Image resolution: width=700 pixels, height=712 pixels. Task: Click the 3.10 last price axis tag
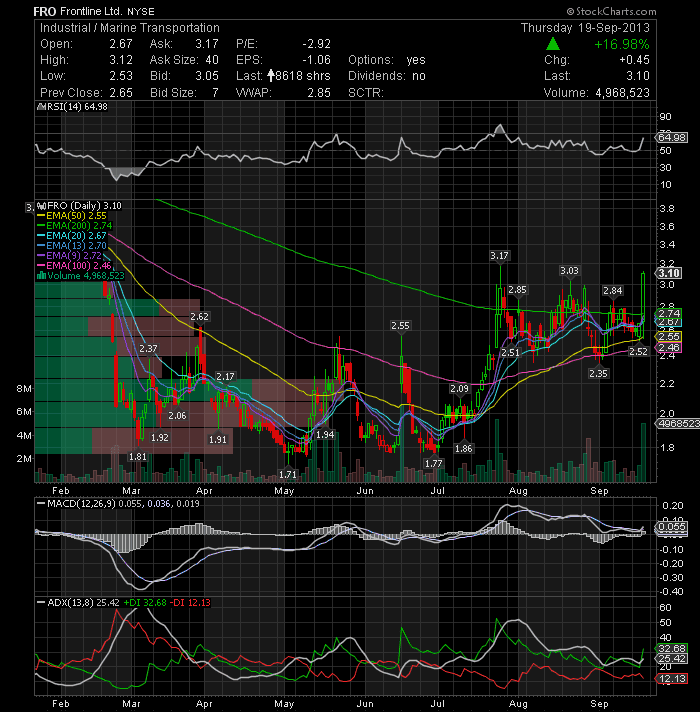[x=669, y=273]
